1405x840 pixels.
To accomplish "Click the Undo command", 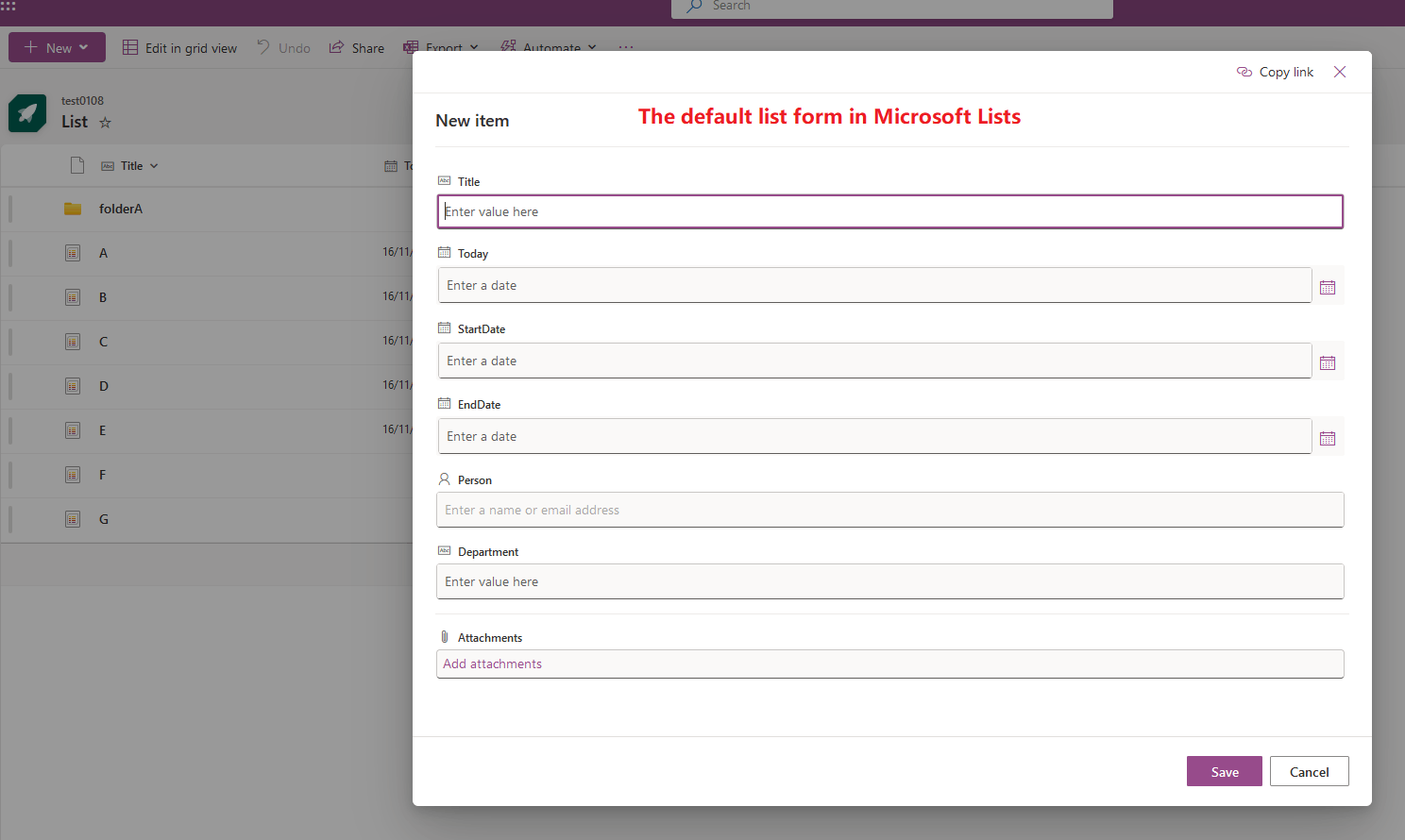I will point(283,48).
